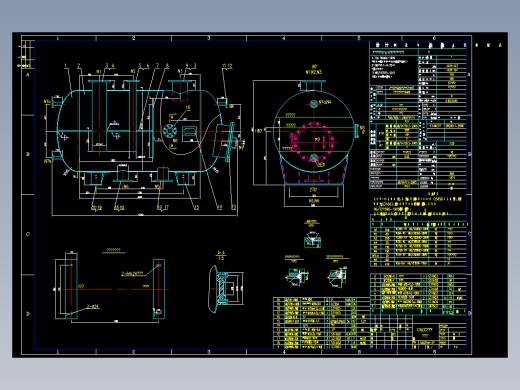Click the design data table at top right
520x390 pixels.
[418, 115]
